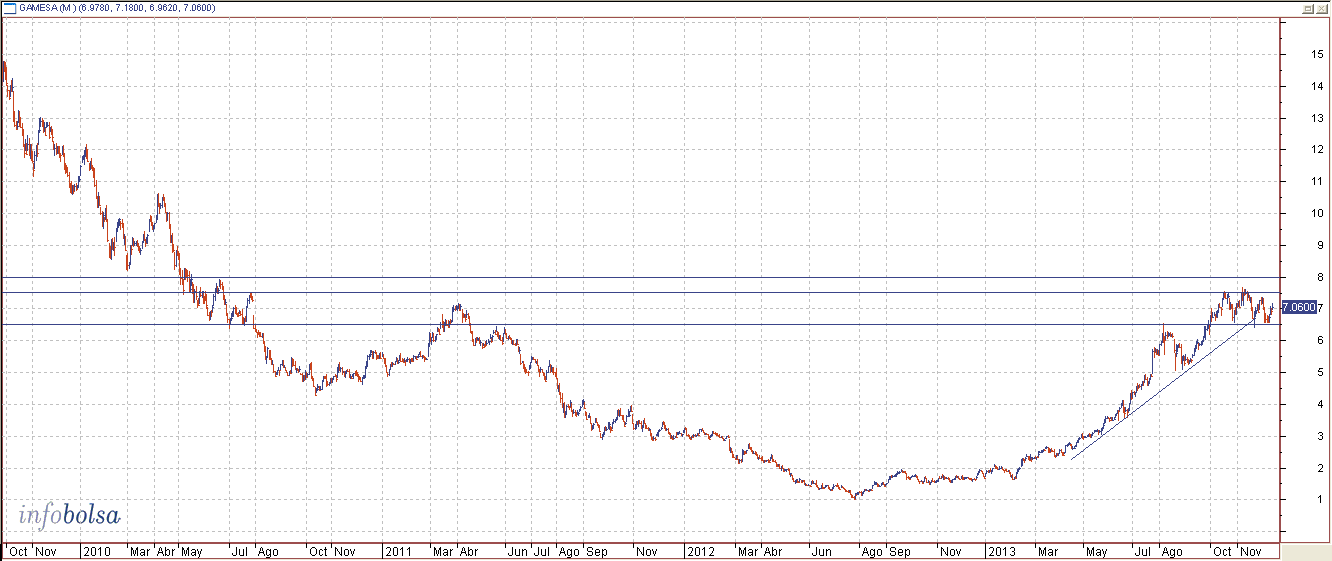Select the horizontal line at price level 8
The height and width of the screenshot is (561, 1332).
[x=640, y=276]
